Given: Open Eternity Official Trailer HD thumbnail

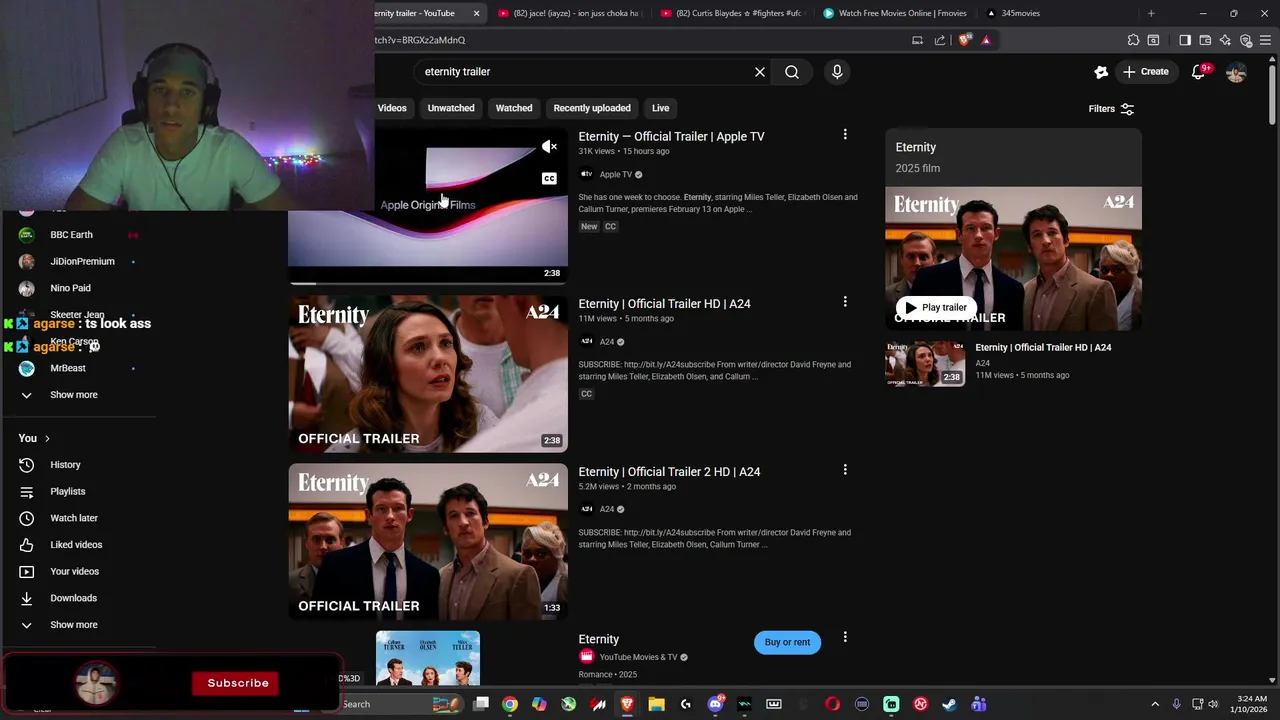Looking at the screenshot, I should click(428, 374).
